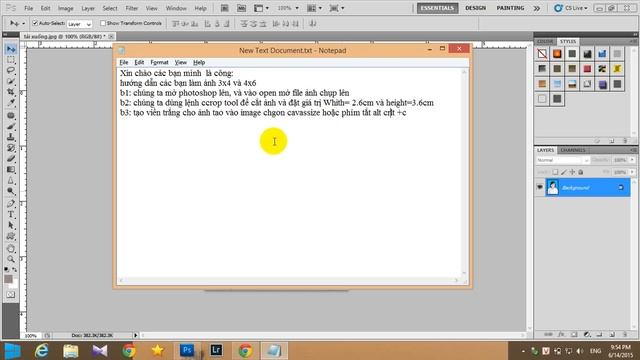The width and height of the screenshot is (640, 360).
Task: Select the Brush tool
Action: (x=11, y=126)
